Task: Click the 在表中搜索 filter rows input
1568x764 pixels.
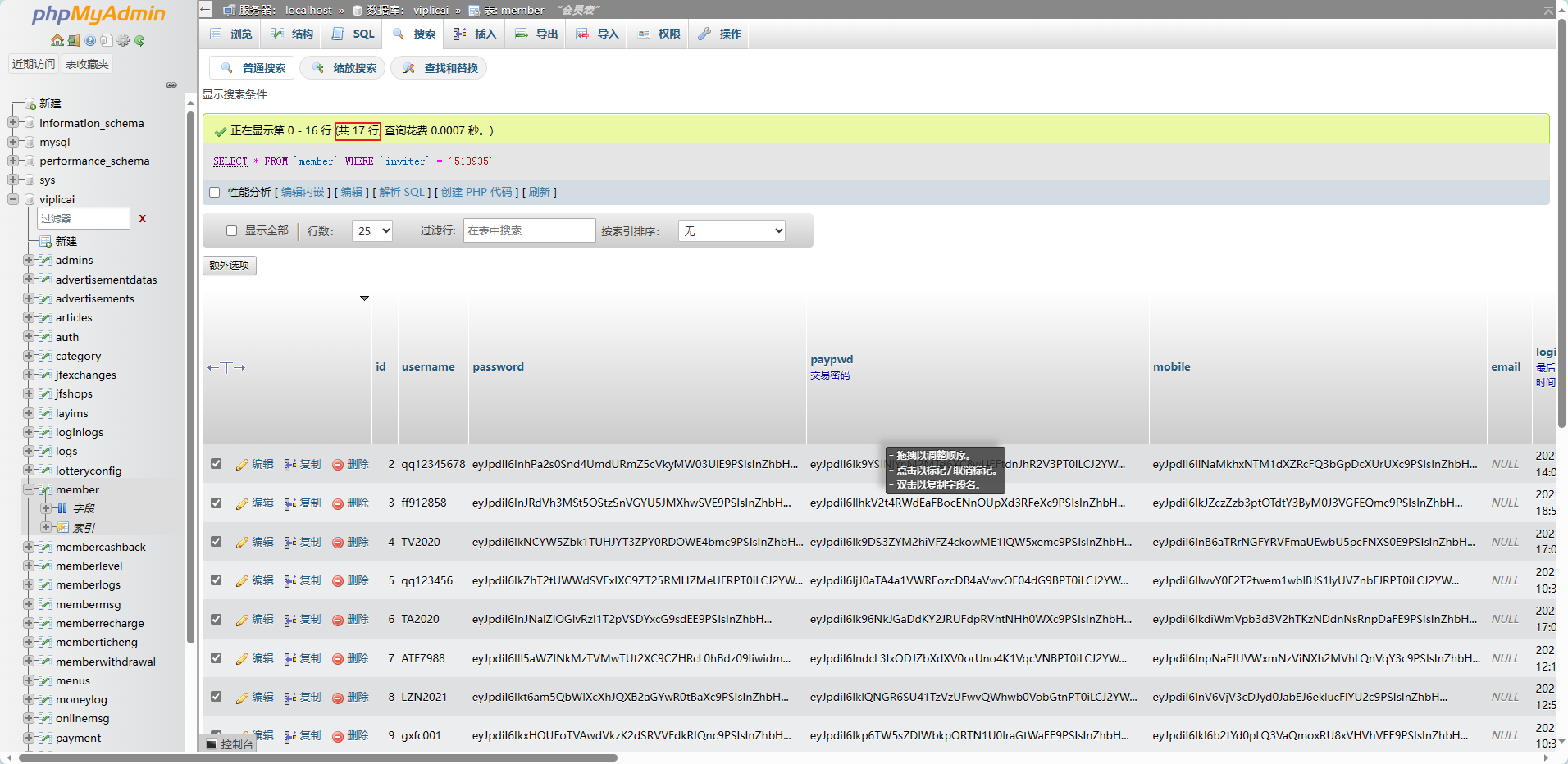Action: pos(529,231)
